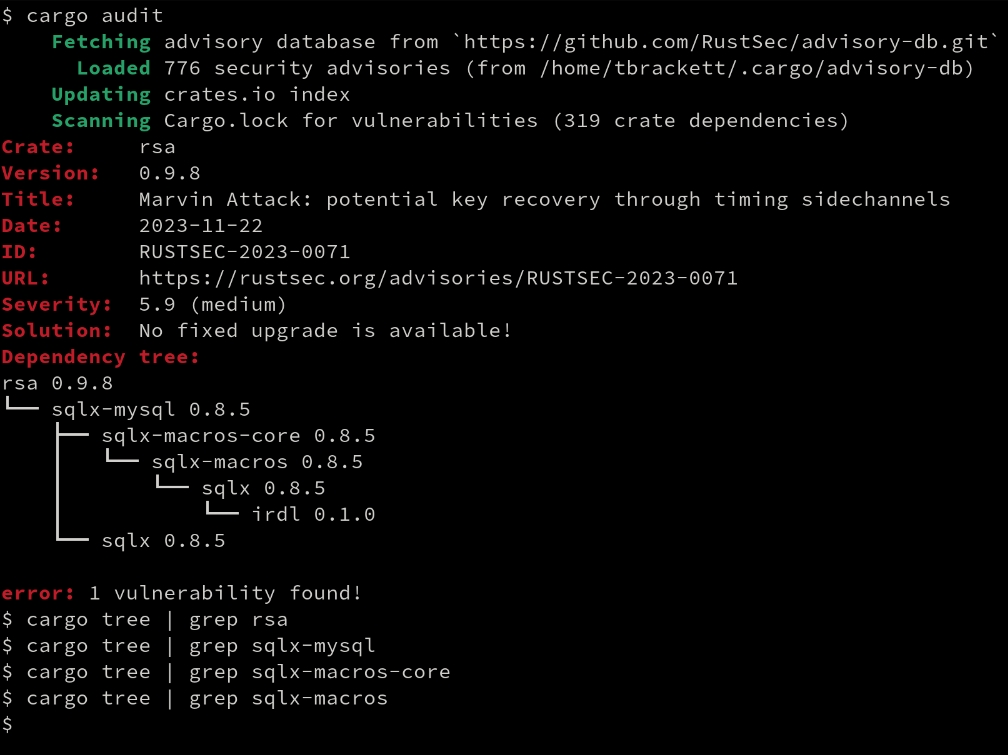Image resolution: width=1008 pixels, height=755 pixels.
Task: Select the sqlx-macros-core 0.8.5 tree entry
Action: coord(238,436)
